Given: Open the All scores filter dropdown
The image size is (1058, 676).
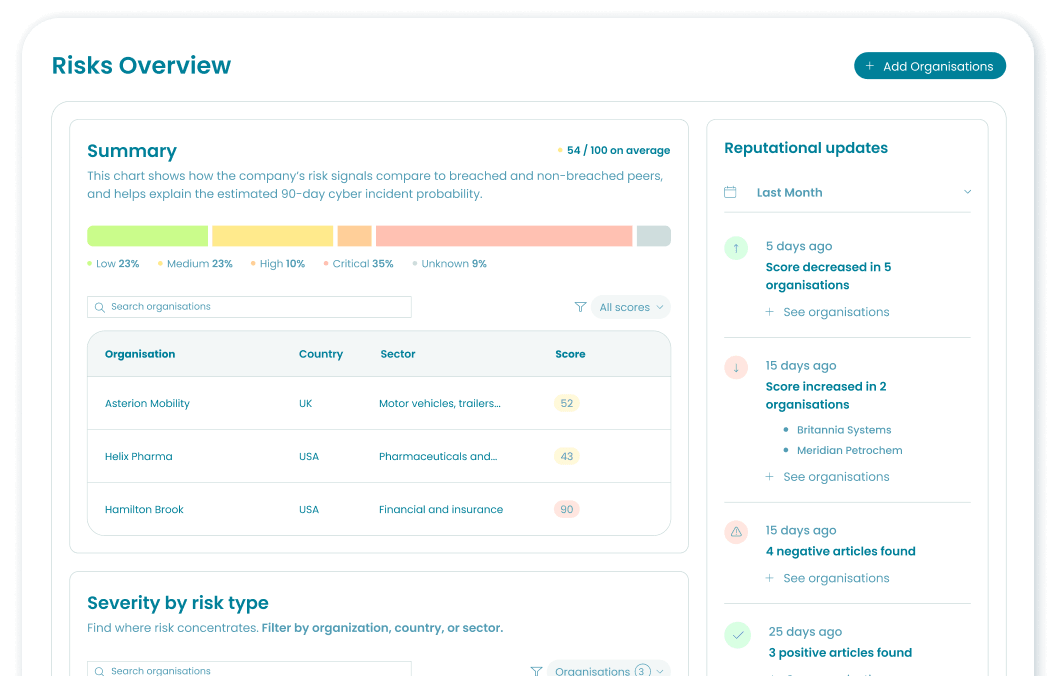Looking at the screenshot, I should point(630,307).
